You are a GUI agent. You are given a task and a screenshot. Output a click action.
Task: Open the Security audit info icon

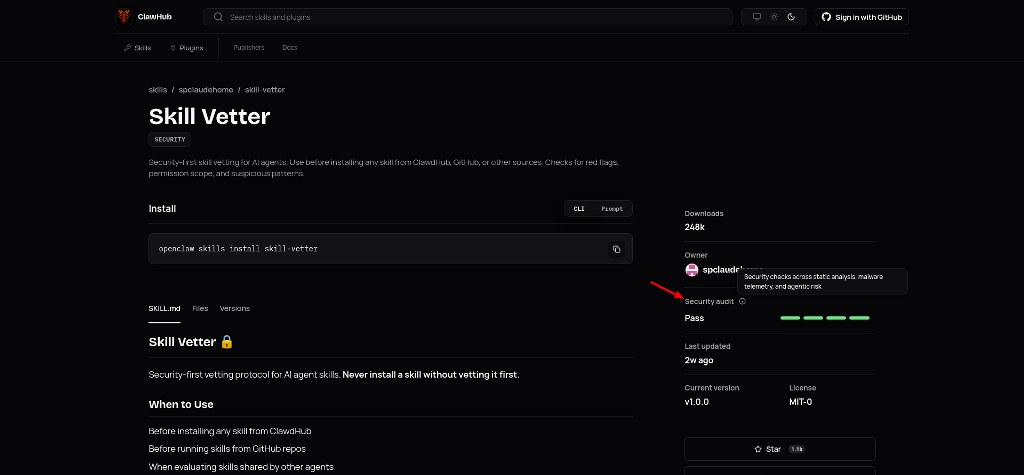[x=742, y=301]
